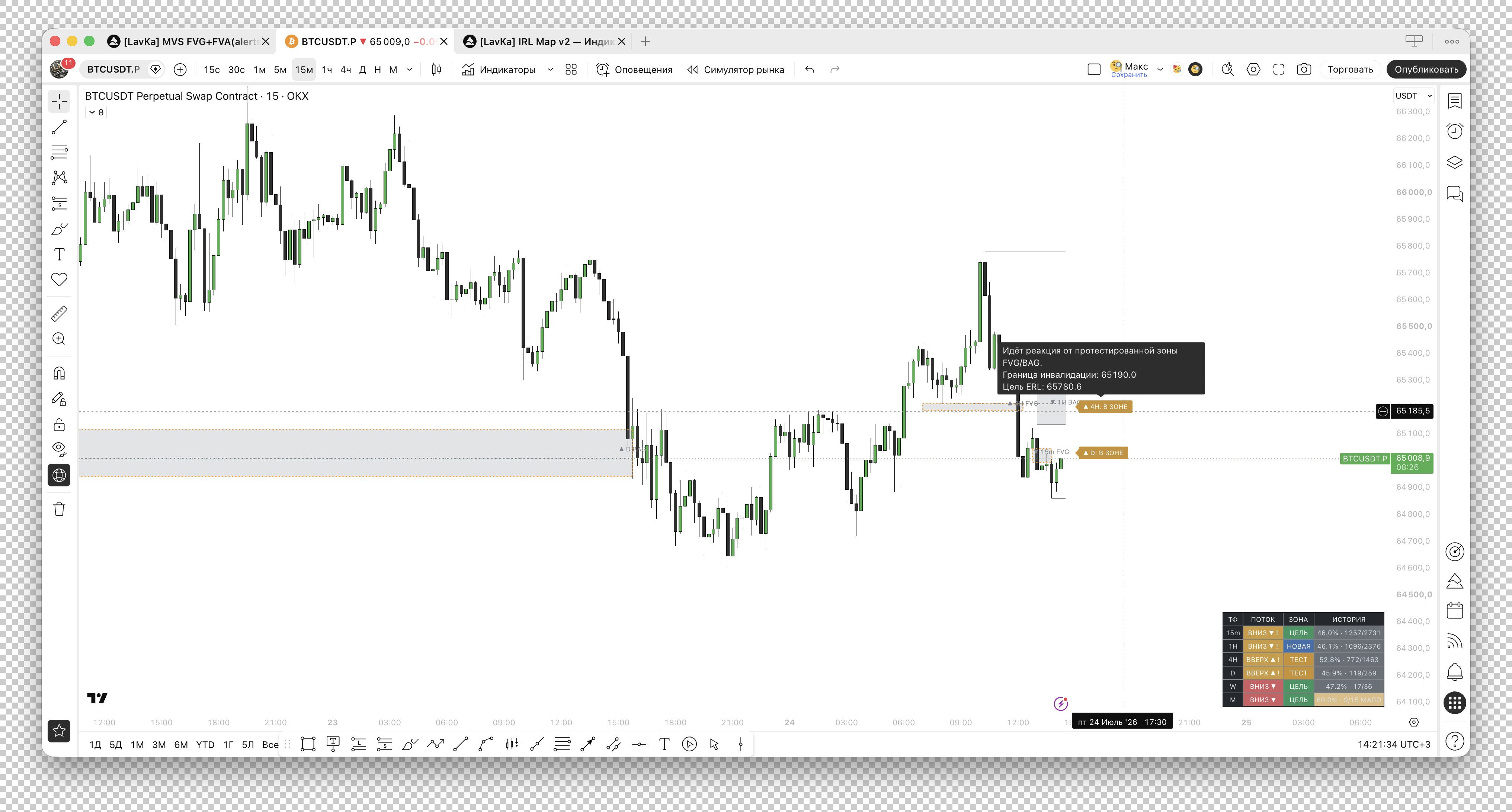Open the user avatar menu with 11 badge
This screenshot has height=812, width=1512.
click(x=61, y=69)
